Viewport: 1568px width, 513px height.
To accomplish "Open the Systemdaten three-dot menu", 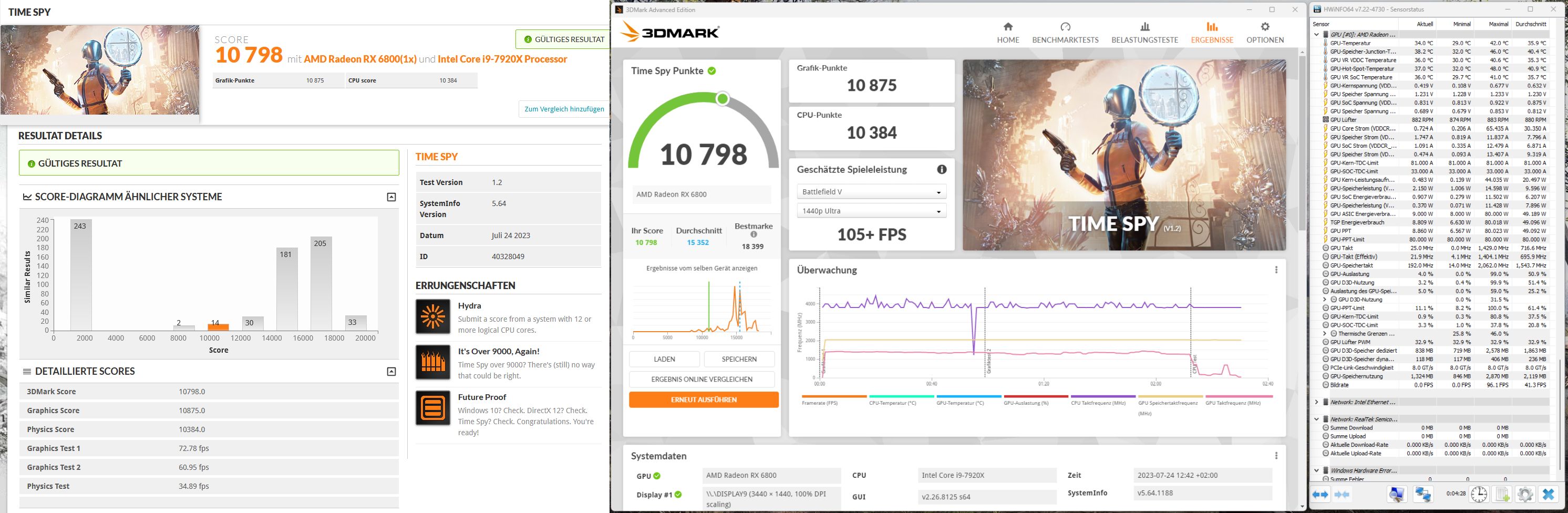I will coord(1276,456).
